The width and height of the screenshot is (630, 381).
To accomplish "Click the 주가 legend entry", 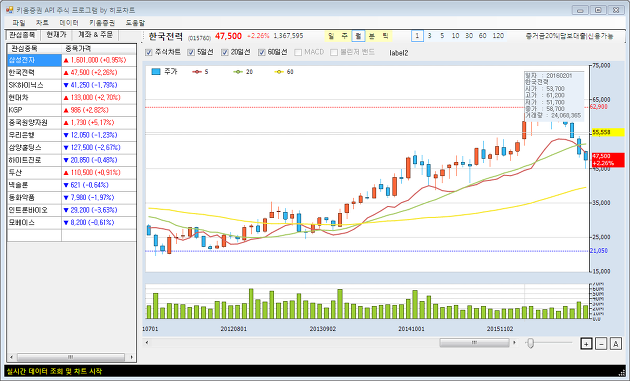I will coord(164,72).
